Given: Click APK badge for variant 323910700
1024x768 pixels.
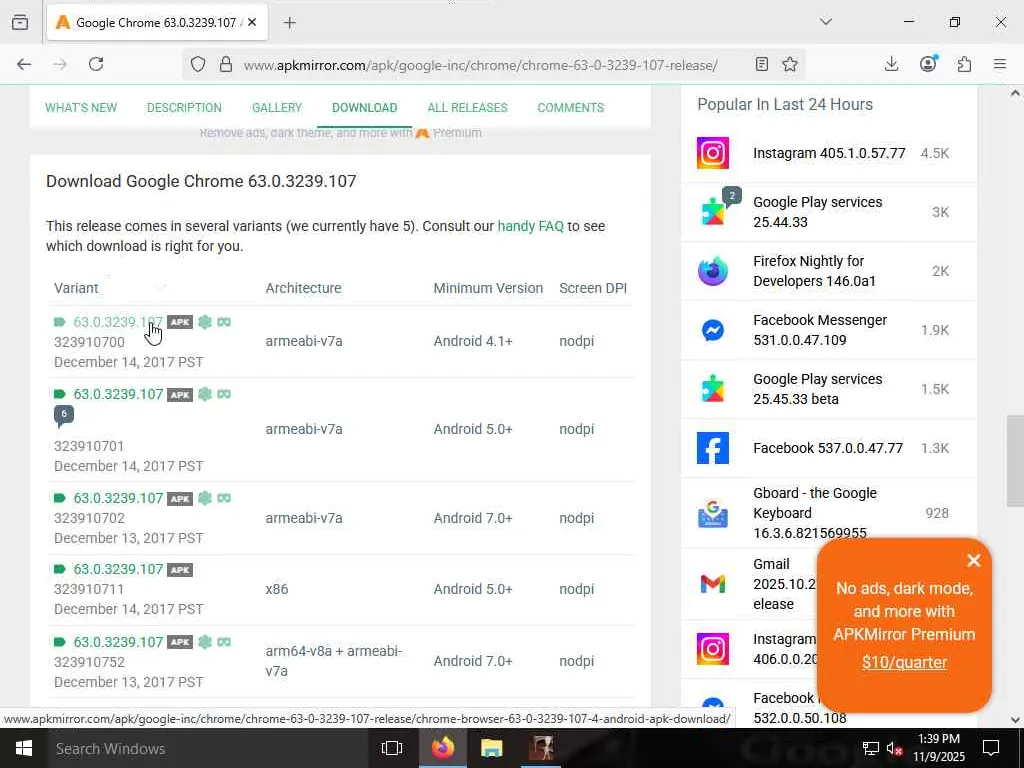Looking at the screenshot, I should pos(180,322).
